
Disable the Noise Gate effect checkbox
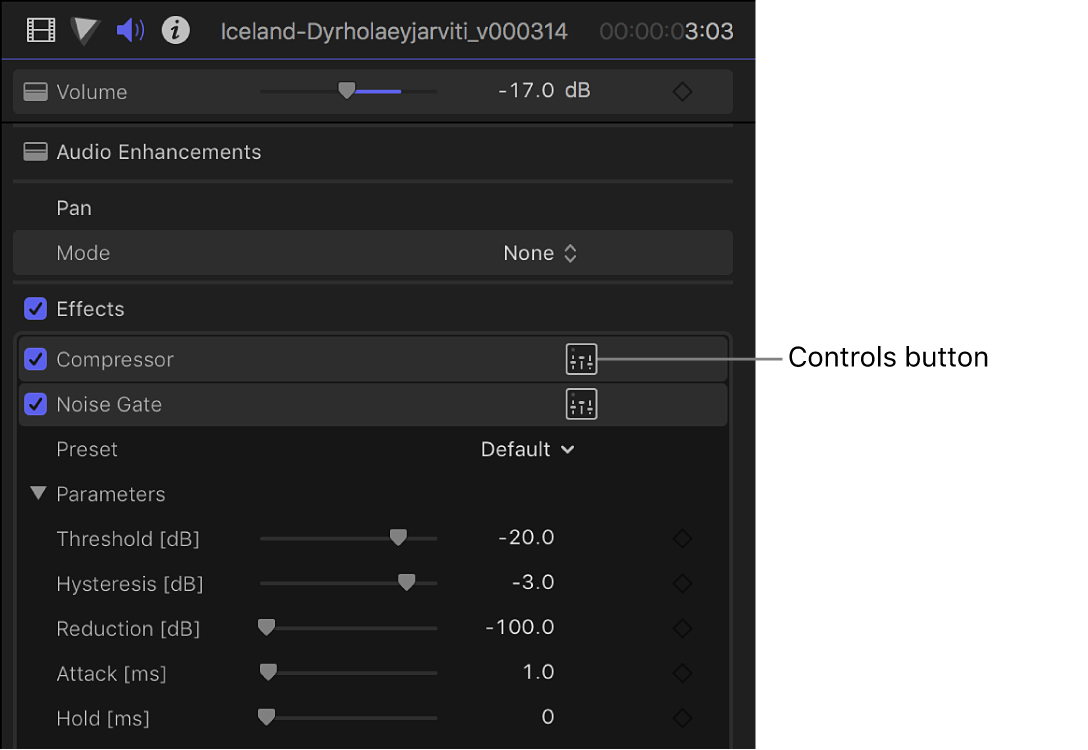pos(35,404)
